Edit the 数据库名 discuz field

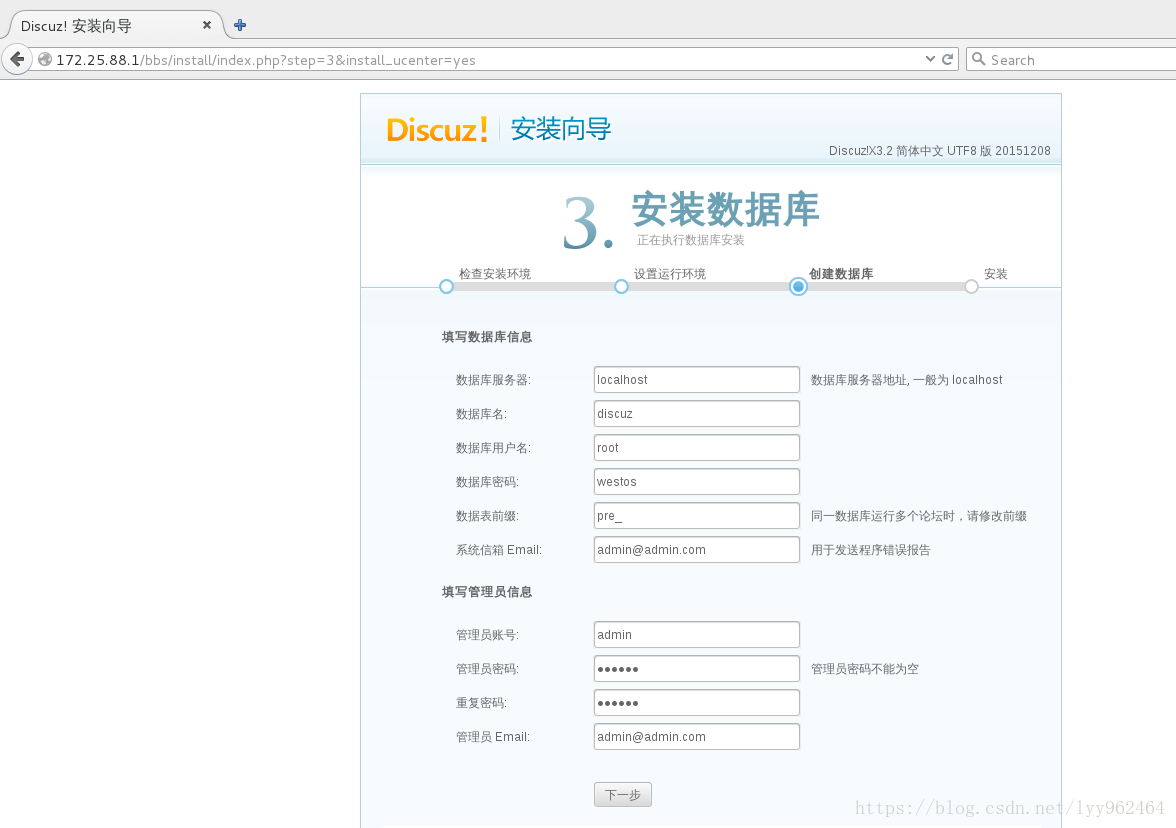tap(697, 413)
